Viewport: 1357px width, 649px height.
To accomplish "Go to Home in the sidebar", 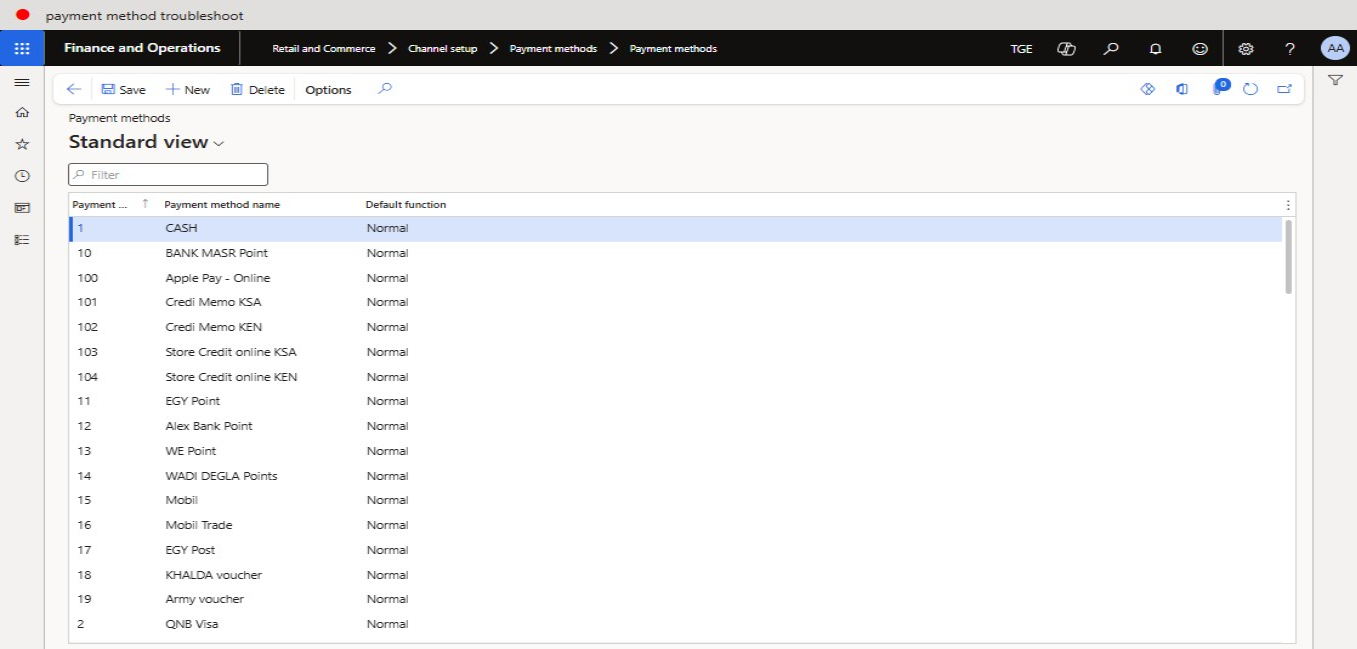I will [22, 113].
